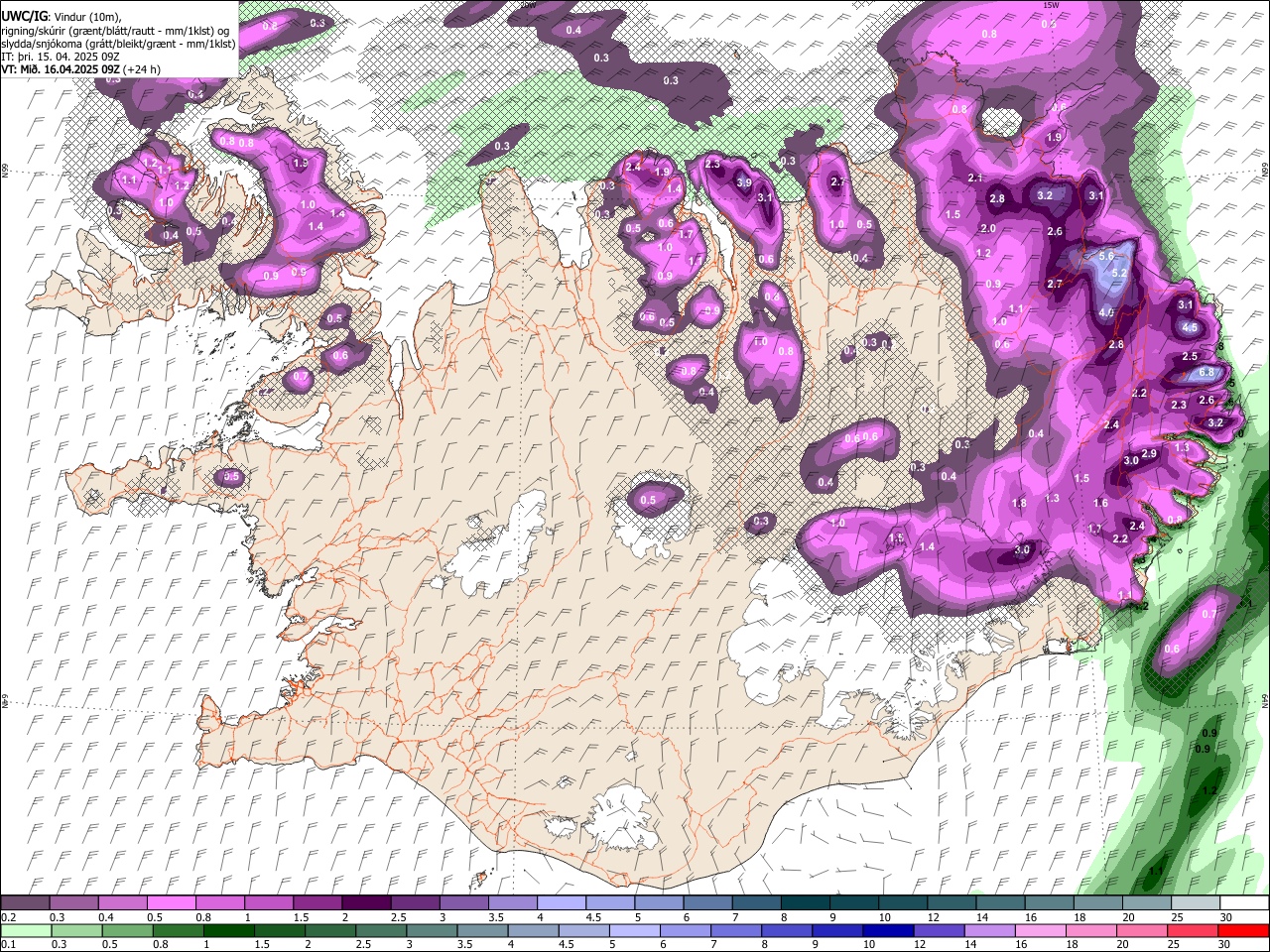The image size is (1270, 952).
Task: Click the top-row swatch between 6 and 7
Action: 708,903
